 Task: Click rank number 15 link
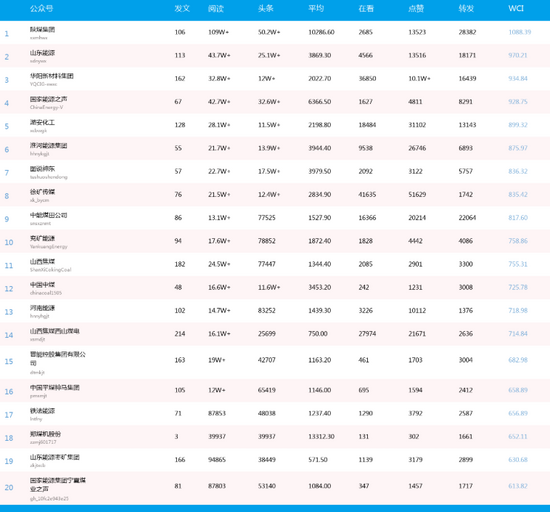[x=9, y=362]
